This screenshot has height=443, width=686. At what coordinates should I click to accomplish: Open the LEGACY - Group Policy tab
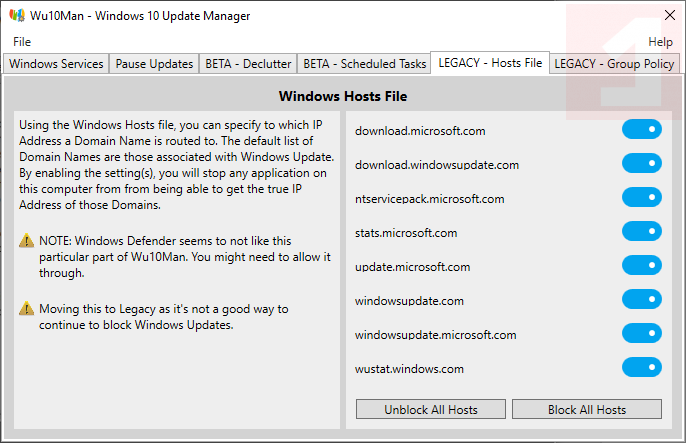click(x=614, y=64)
